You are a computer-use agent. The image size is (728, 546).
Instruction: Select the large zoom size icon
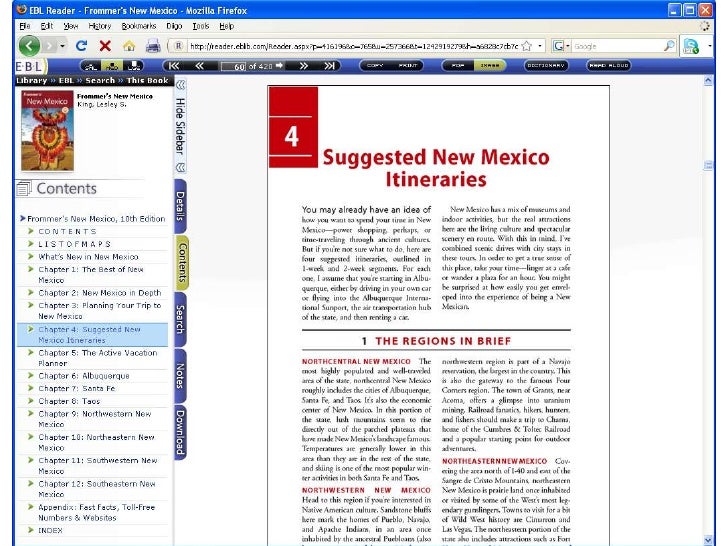click(x=133, y=66)
